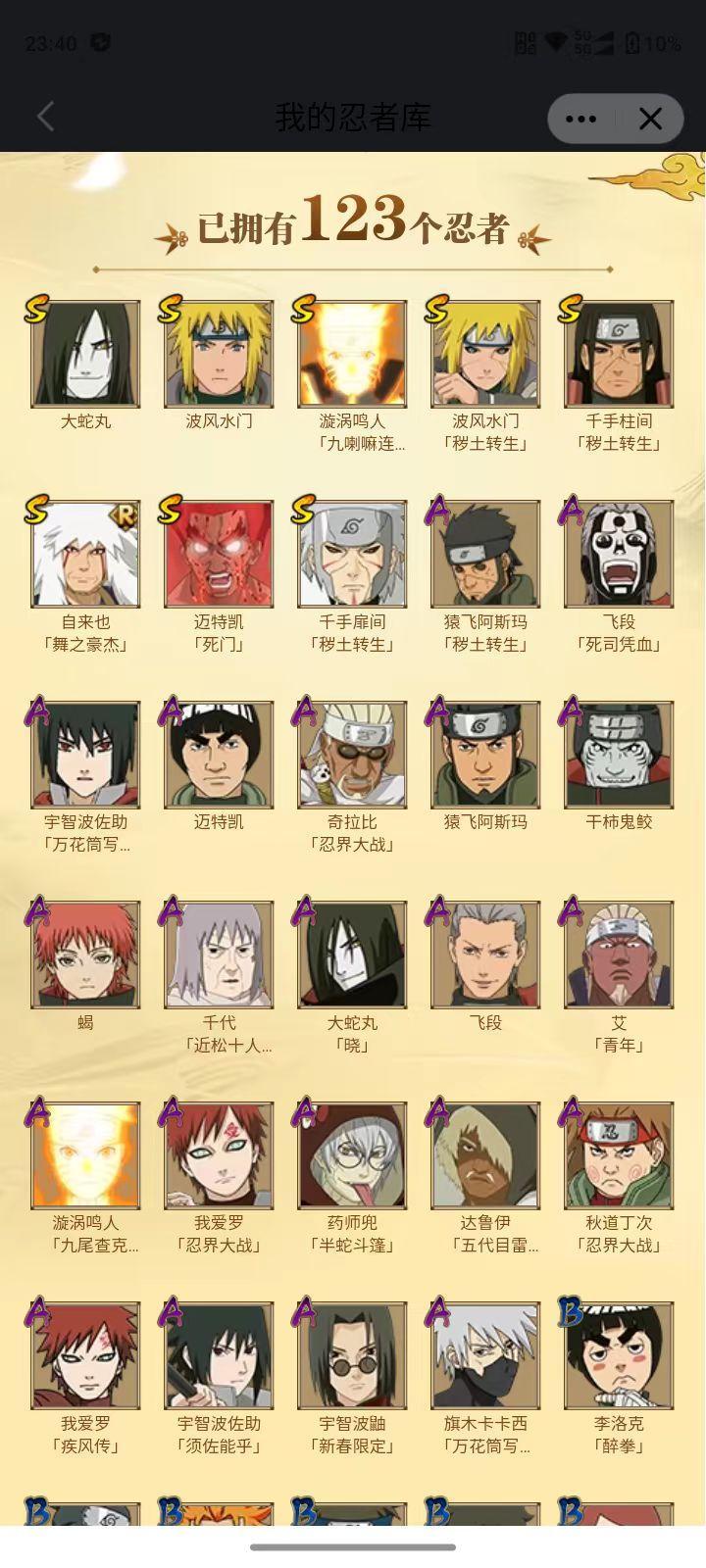The height and width of the screenshot is (1568, 706).
Task: Tap 自来也「舞之豪杰」 portrait
Action: coord(86,555)
